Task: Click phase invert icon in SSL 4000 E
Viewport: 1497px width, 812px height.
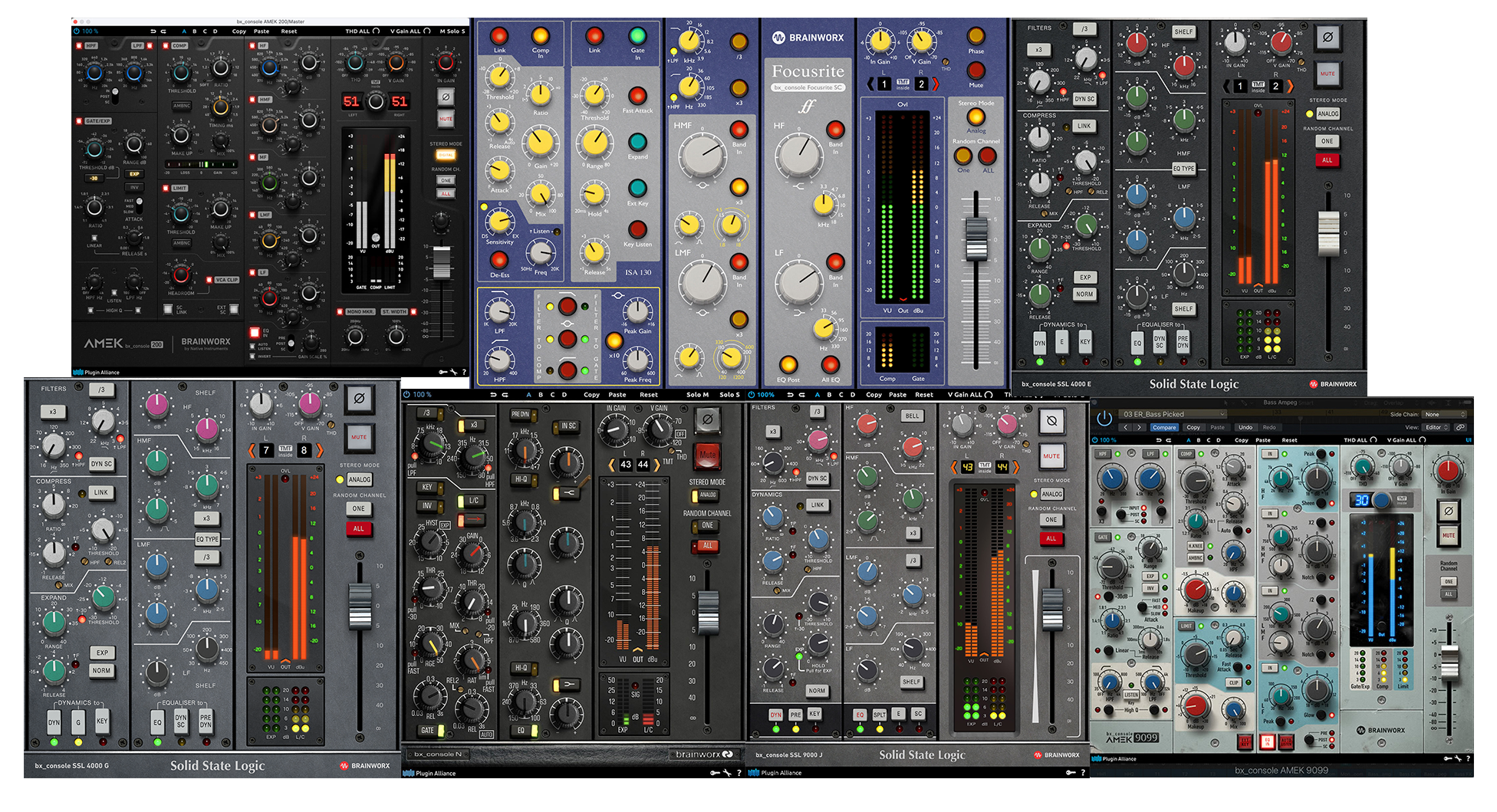Action: [x=1328, y=37]
